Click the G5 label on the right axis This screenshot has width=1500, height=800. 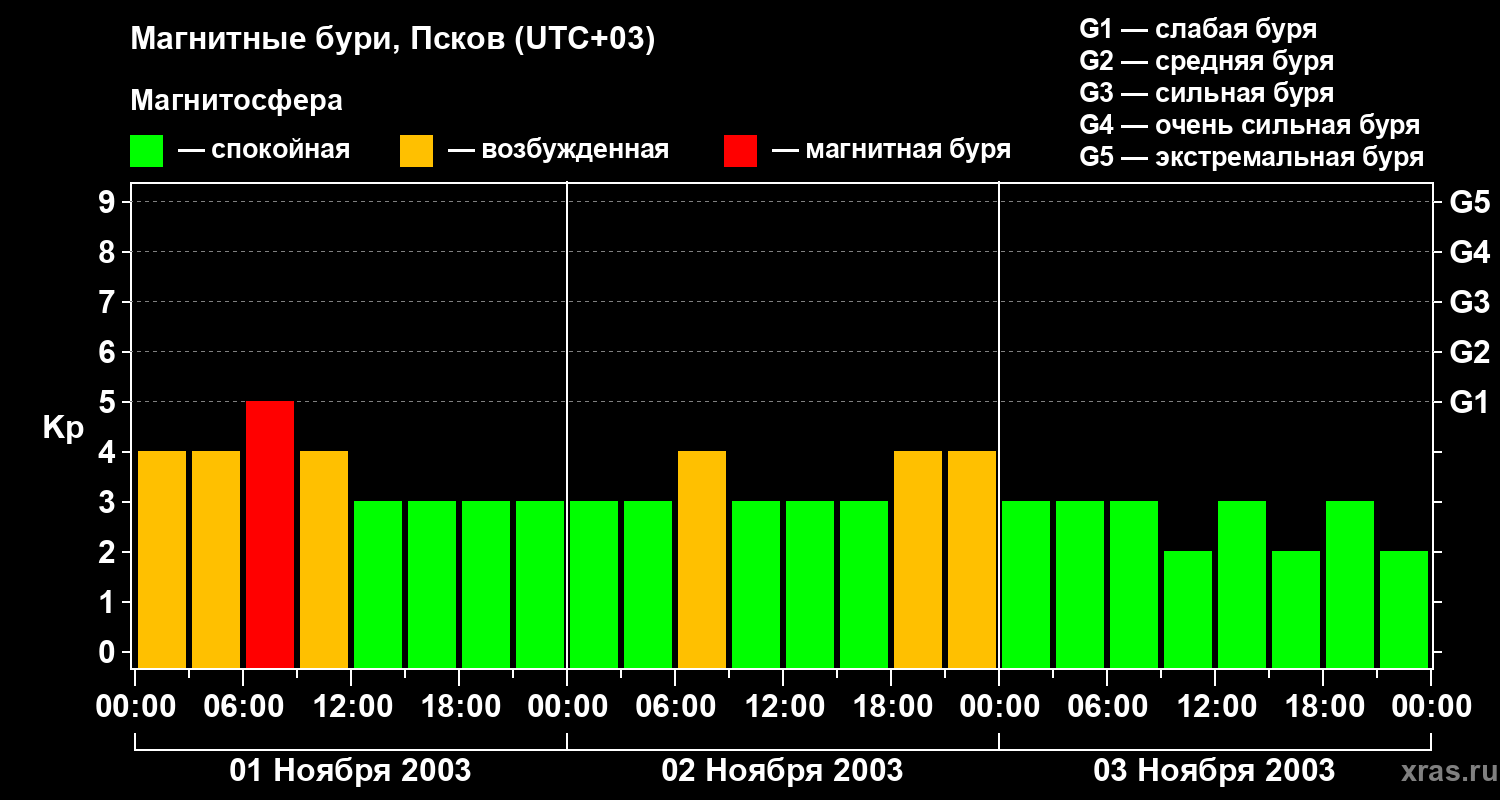click(x=1469, y=203)
